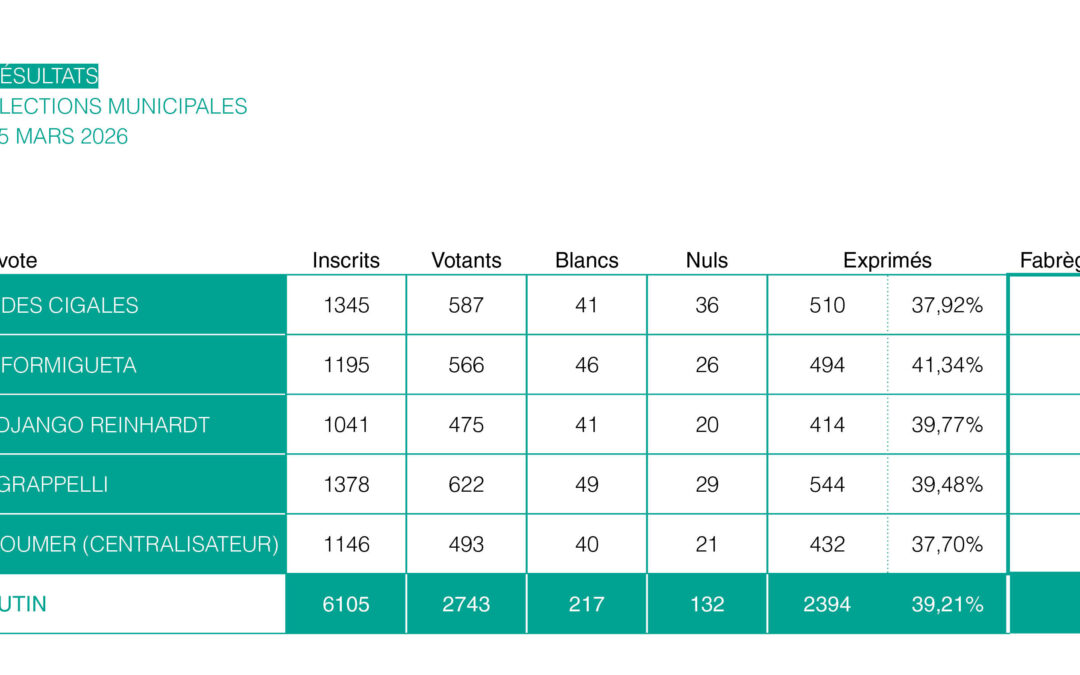Click the Blancs column header
1080x675 pixels.
pos(587,260)
